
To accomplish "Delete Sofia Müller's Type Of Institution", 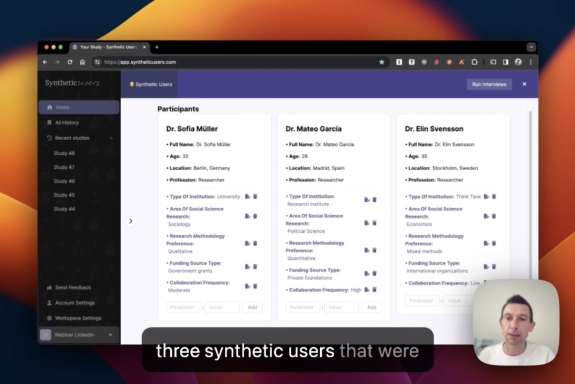I will [x=255, y=197].
